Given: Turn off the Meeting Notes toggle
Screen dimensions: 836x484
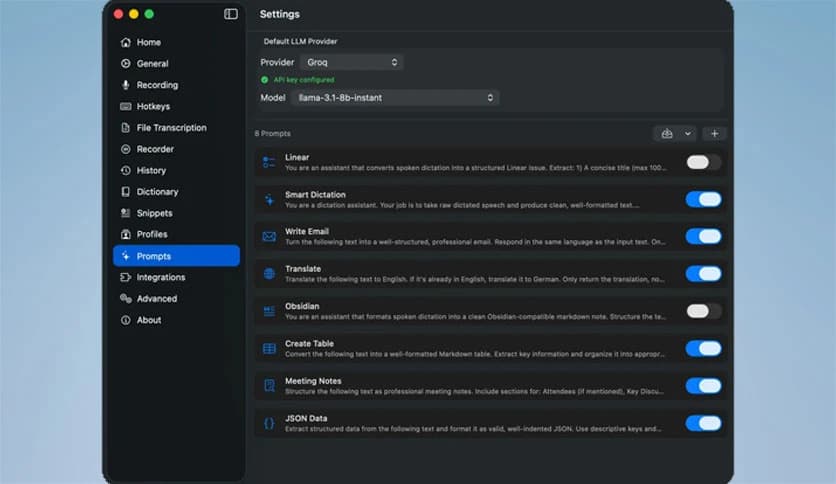Looking at the screenshot, I should tap(703, 386).
